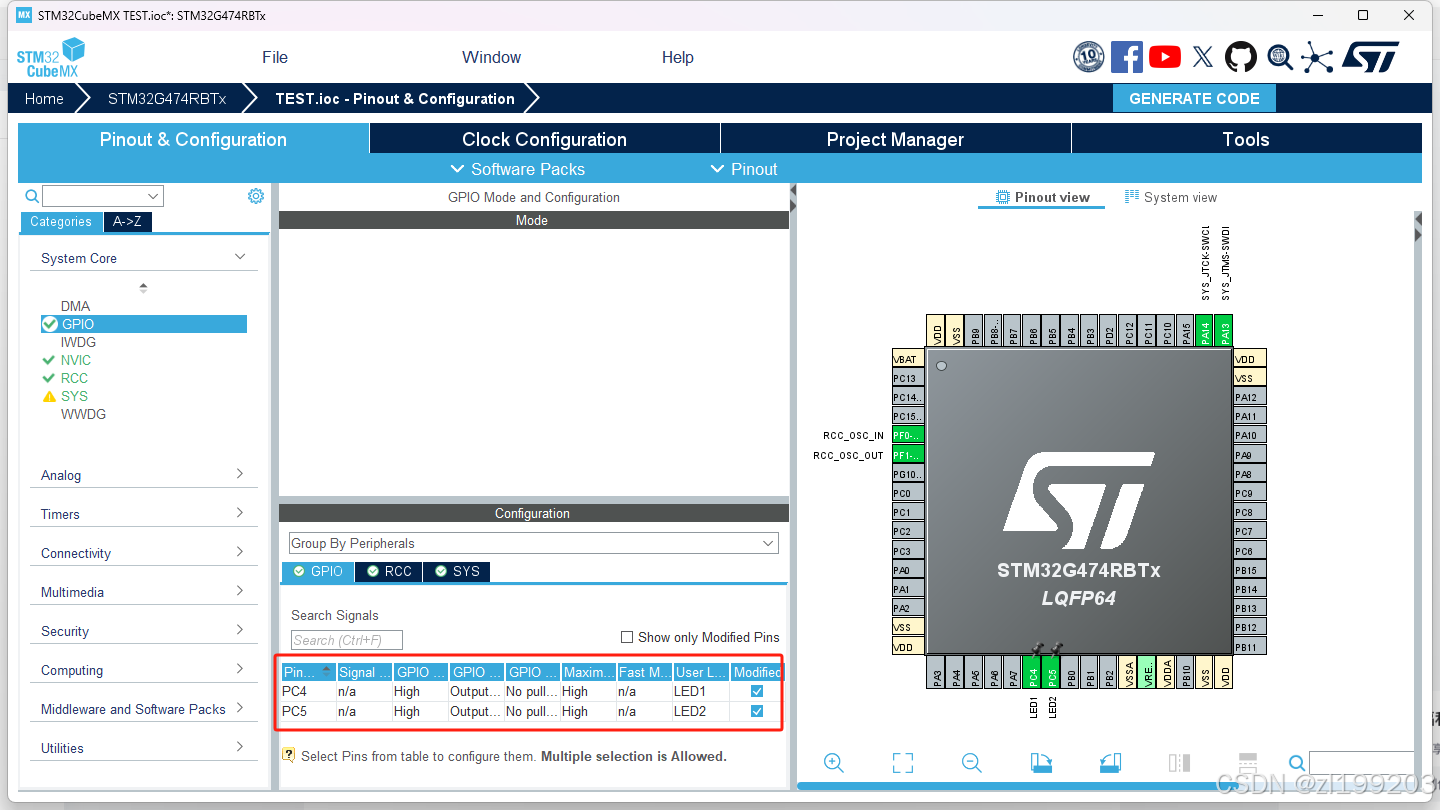
Task: Open the Pinout dropdown menu
Action: click(x=743, y=169)
